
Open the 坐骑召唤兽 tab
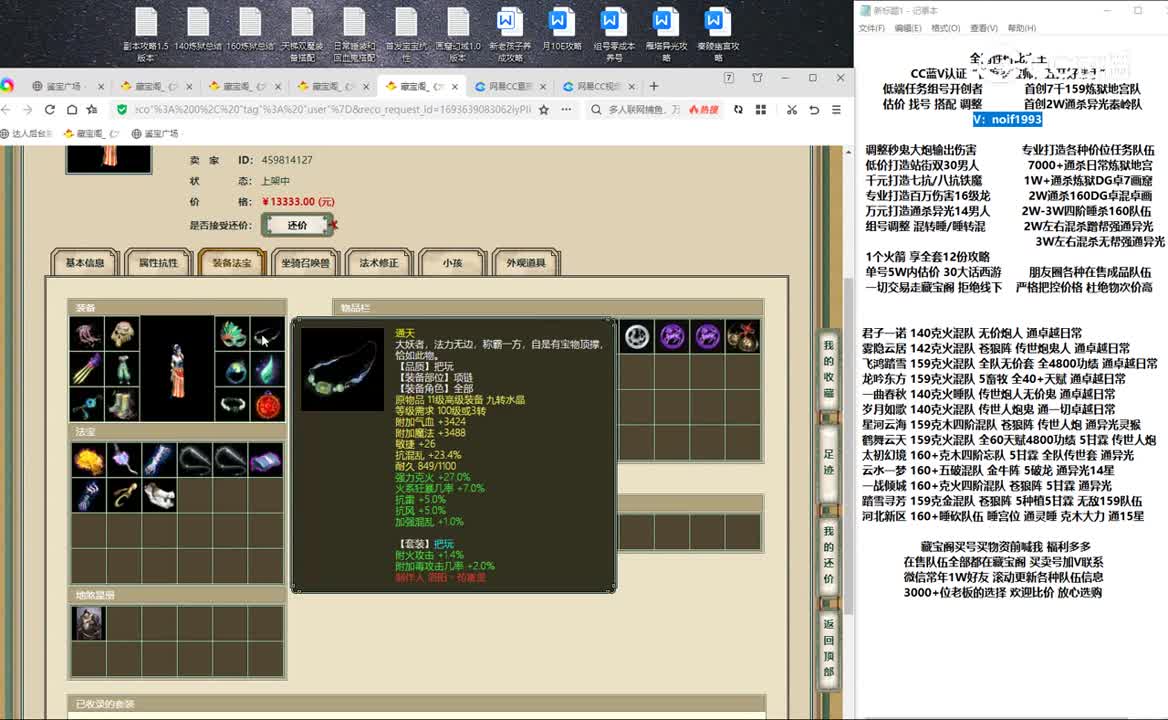[x=305, y=263]
